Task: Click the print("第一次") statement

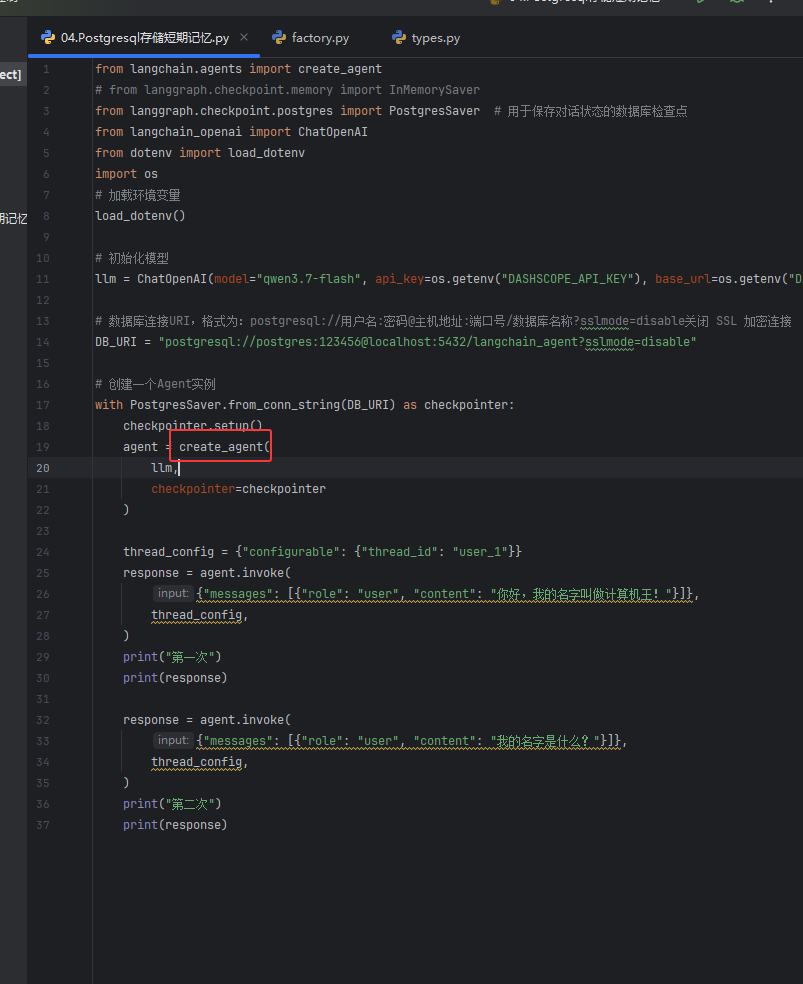Action: 172,657
